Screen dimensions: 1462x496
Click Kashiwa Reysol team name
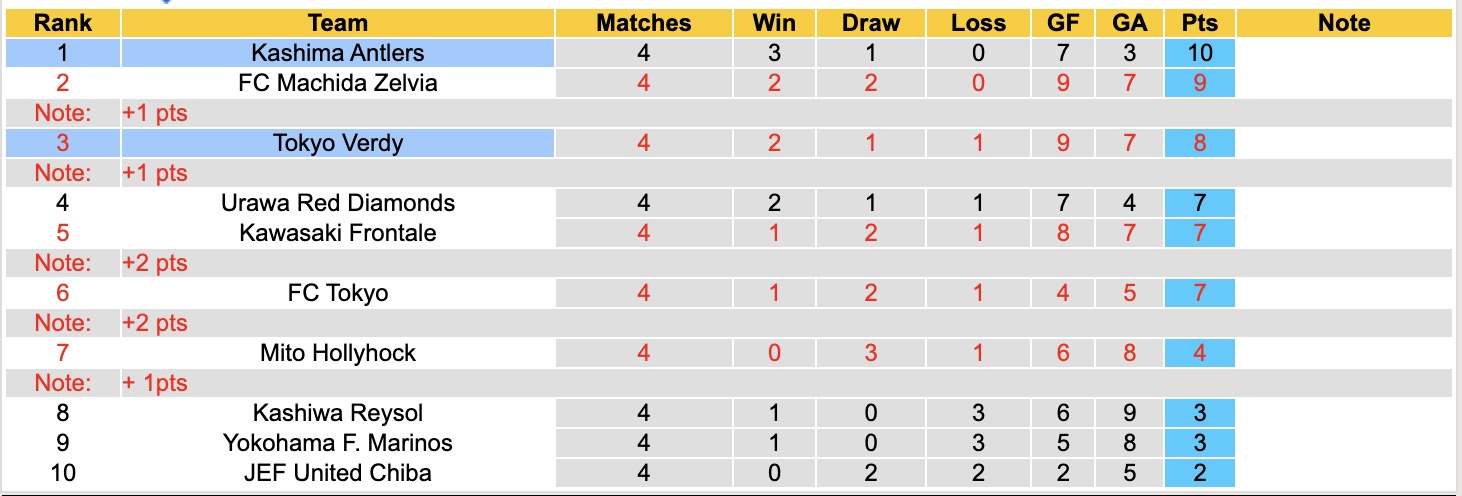click(338, 413)
